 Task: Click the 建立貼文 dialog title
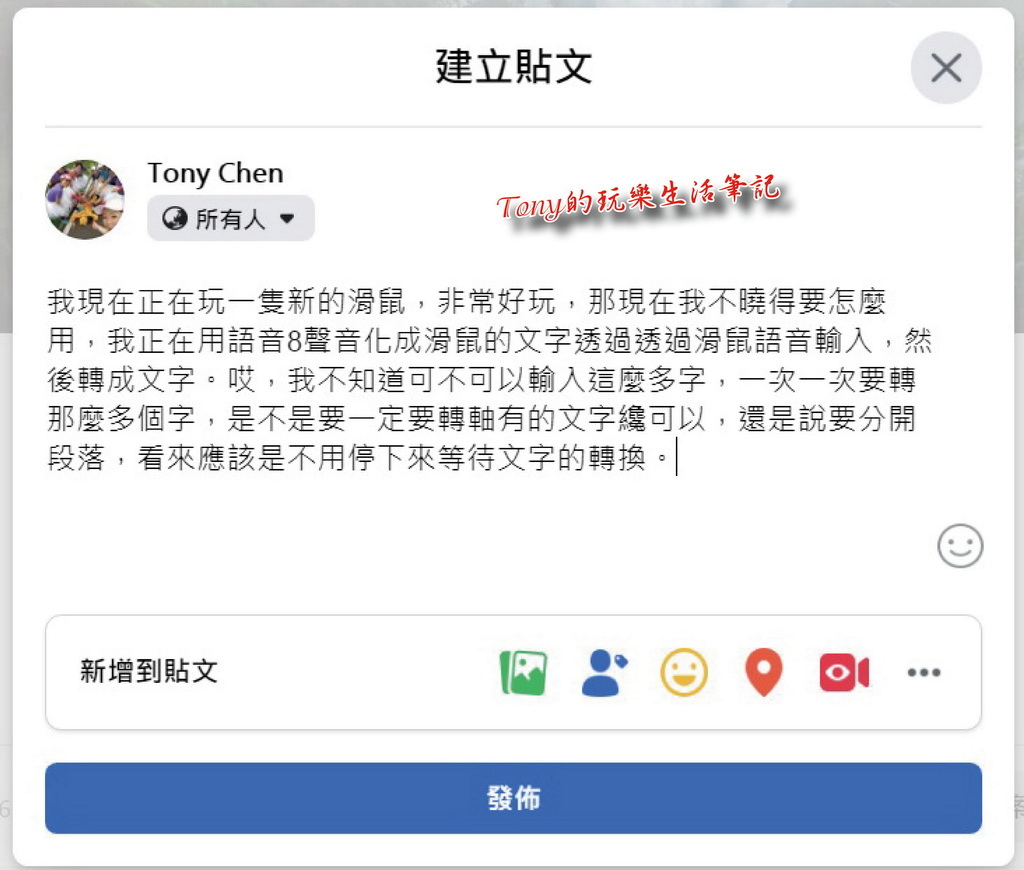pos(513,66)
